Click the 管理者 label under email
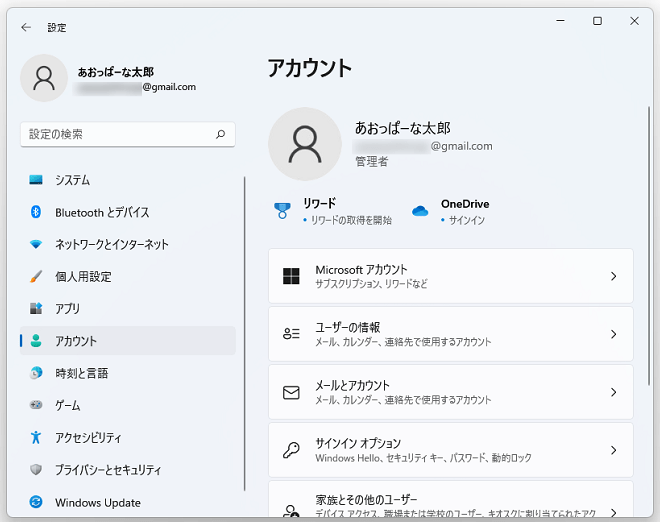This screenshot has width=660, height=522. 371,161
